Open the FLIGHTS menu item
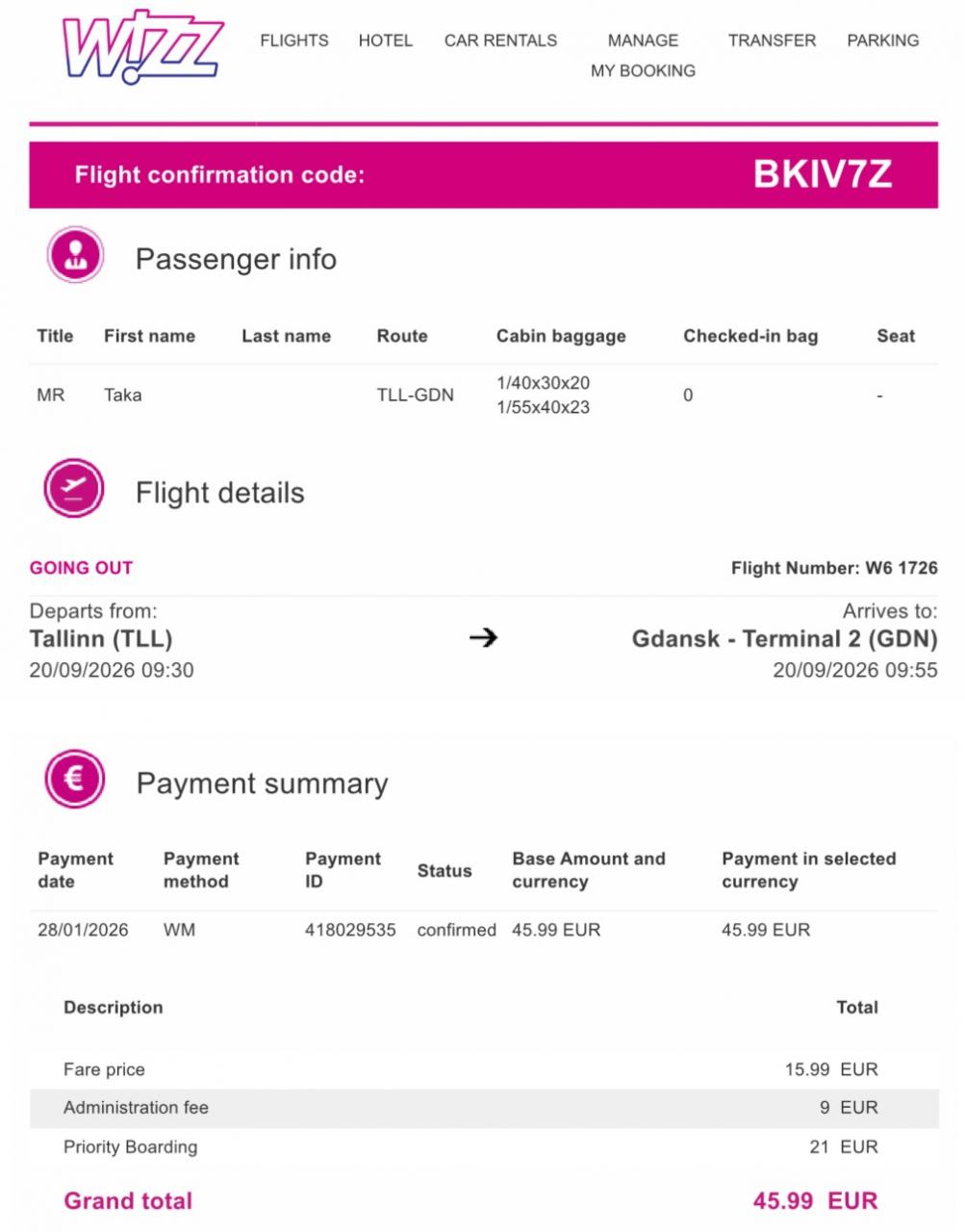This screenshot has width=965, height=1232. [x=294, y=40]
